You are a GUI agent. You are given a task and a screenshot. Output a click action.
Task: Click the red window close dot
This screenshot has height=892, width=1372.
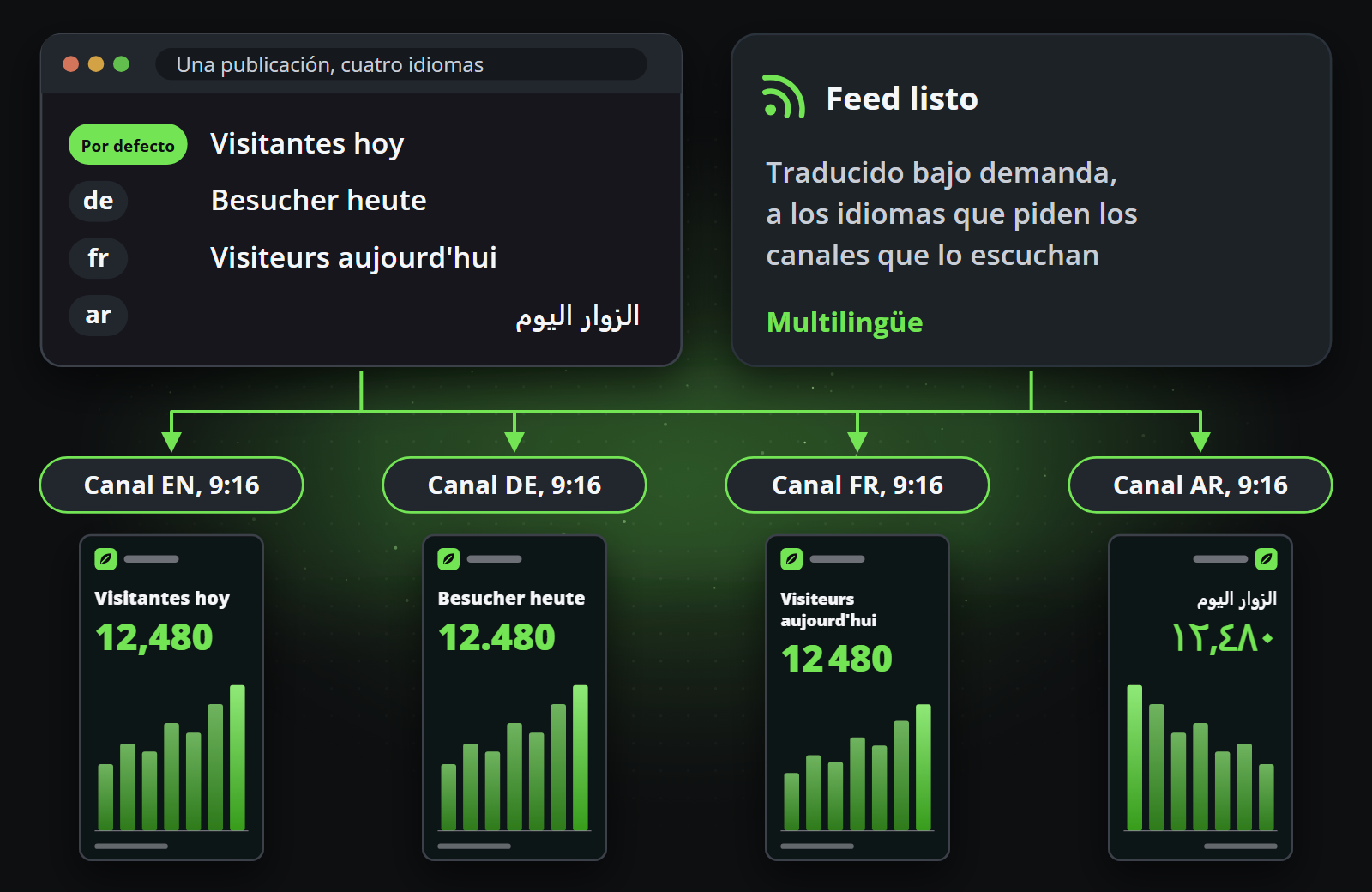pos(71,64)
